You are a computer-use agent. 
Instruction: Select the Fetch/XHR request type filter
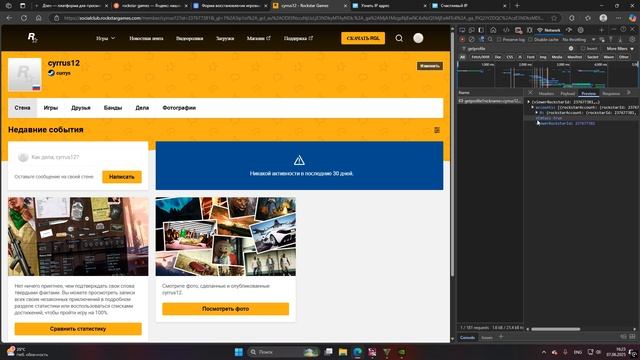pos(480,57)
